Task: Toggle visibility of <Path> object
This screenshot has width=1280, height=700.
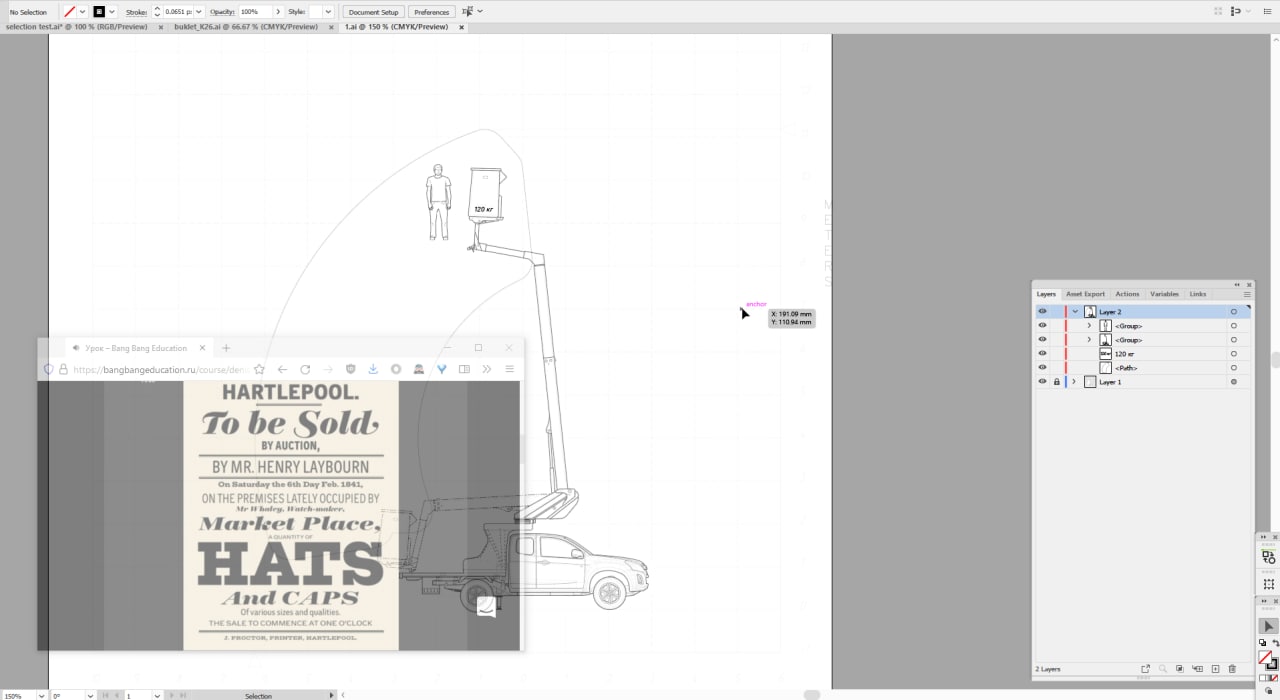Action: 1042,368
